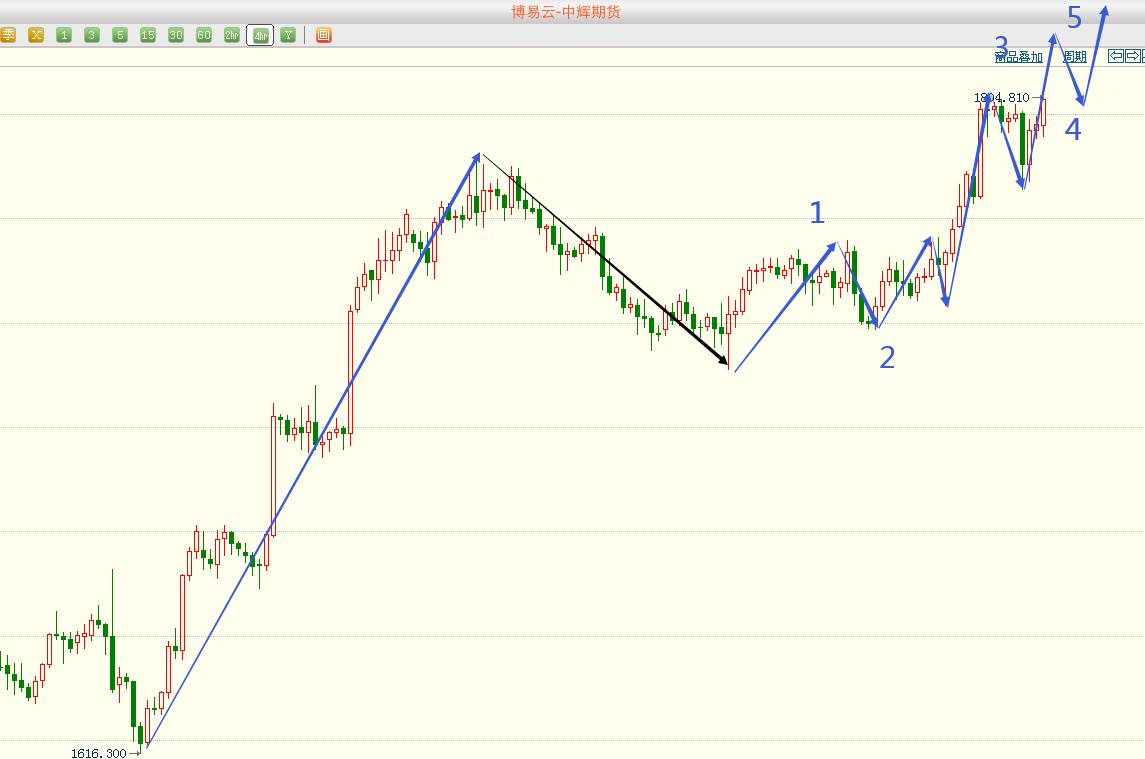
Task: Switch chart to 30-minute period
Action: click(x=176, y=35)
